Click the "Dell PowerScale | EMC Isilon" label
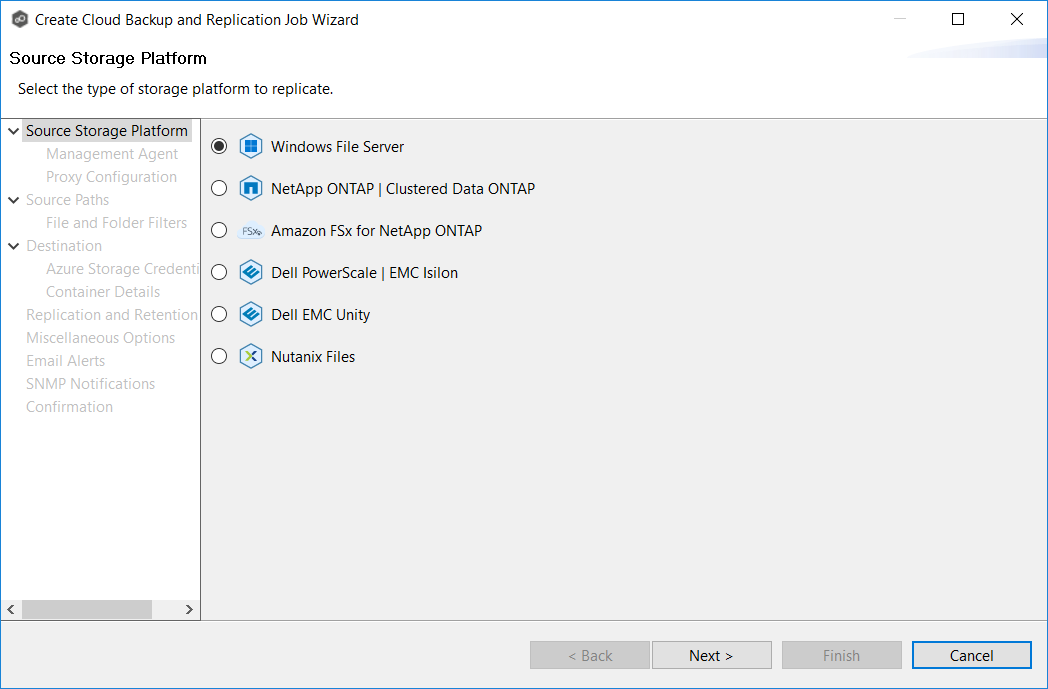 [364, 273]
